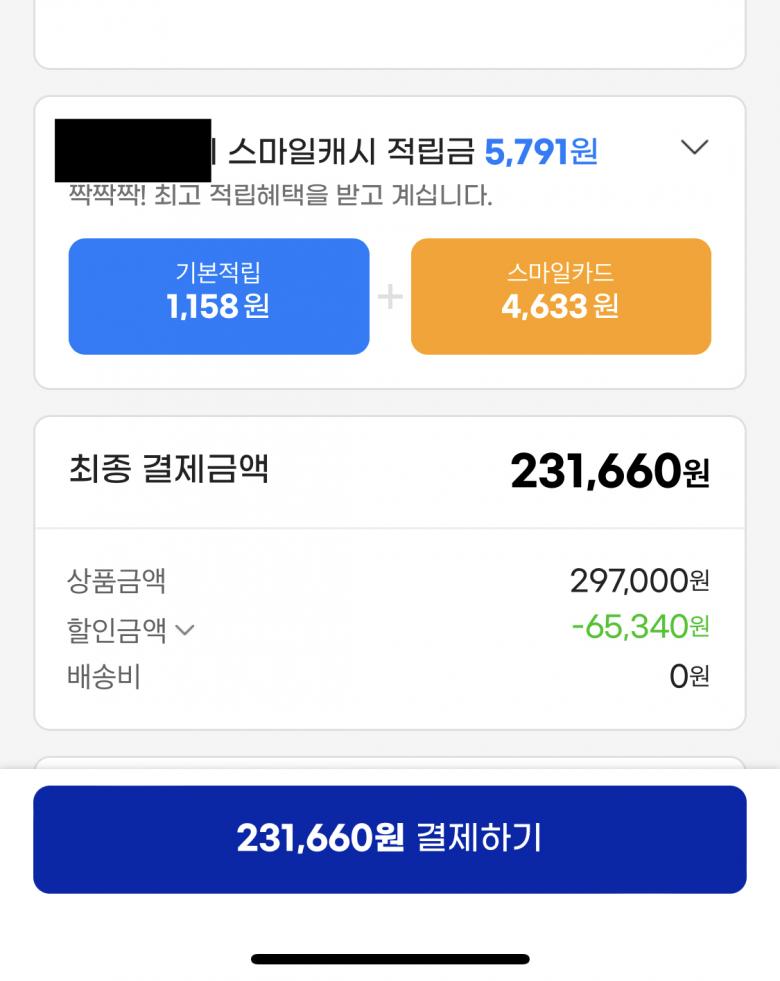Expand the 할인금액 details chevron
The image size is (780, 981).
[185, 630]
